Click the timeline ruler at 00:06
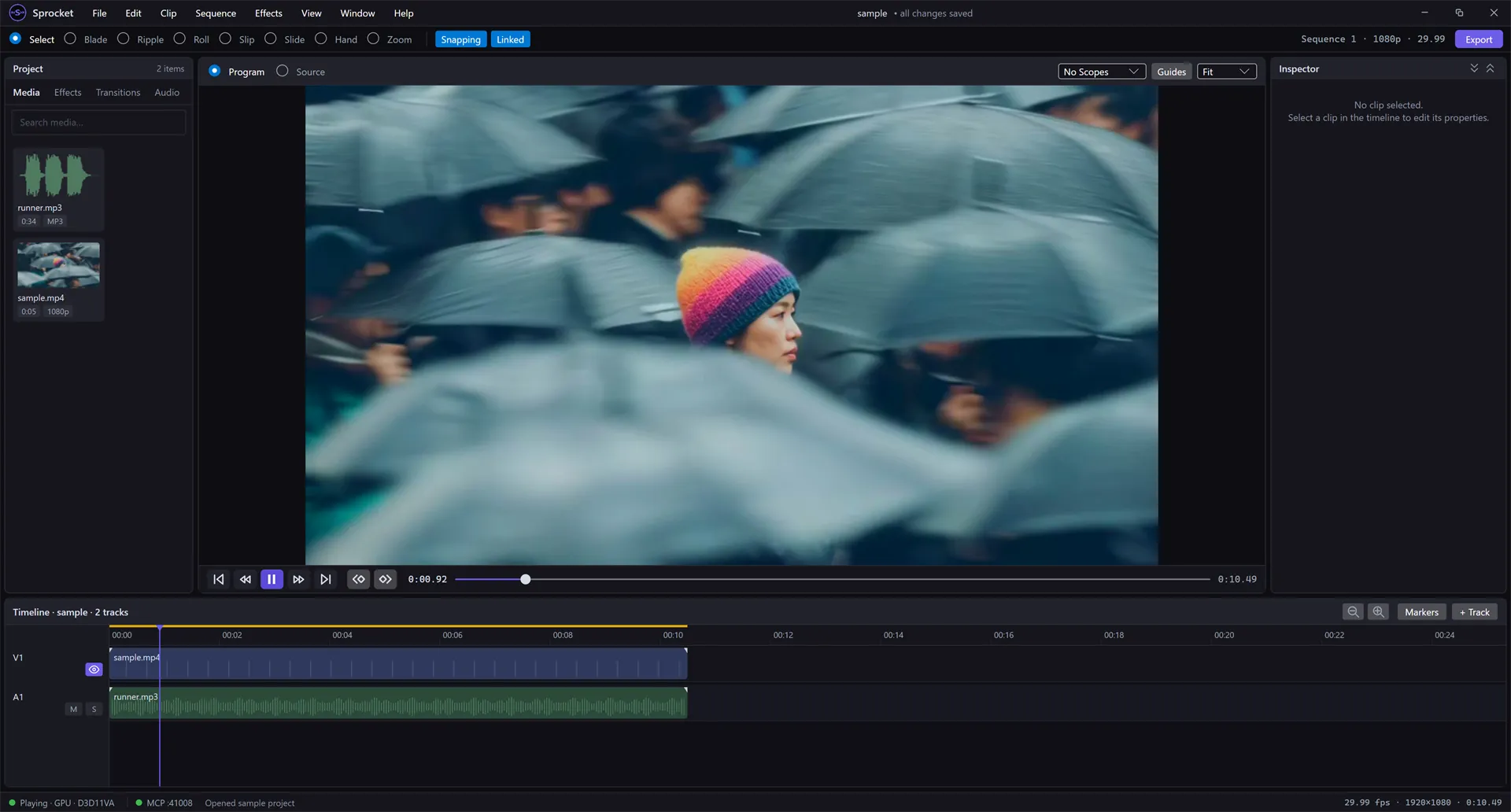Image resolution: width=1511 pixels, height=812 pixels. [453, 635]
